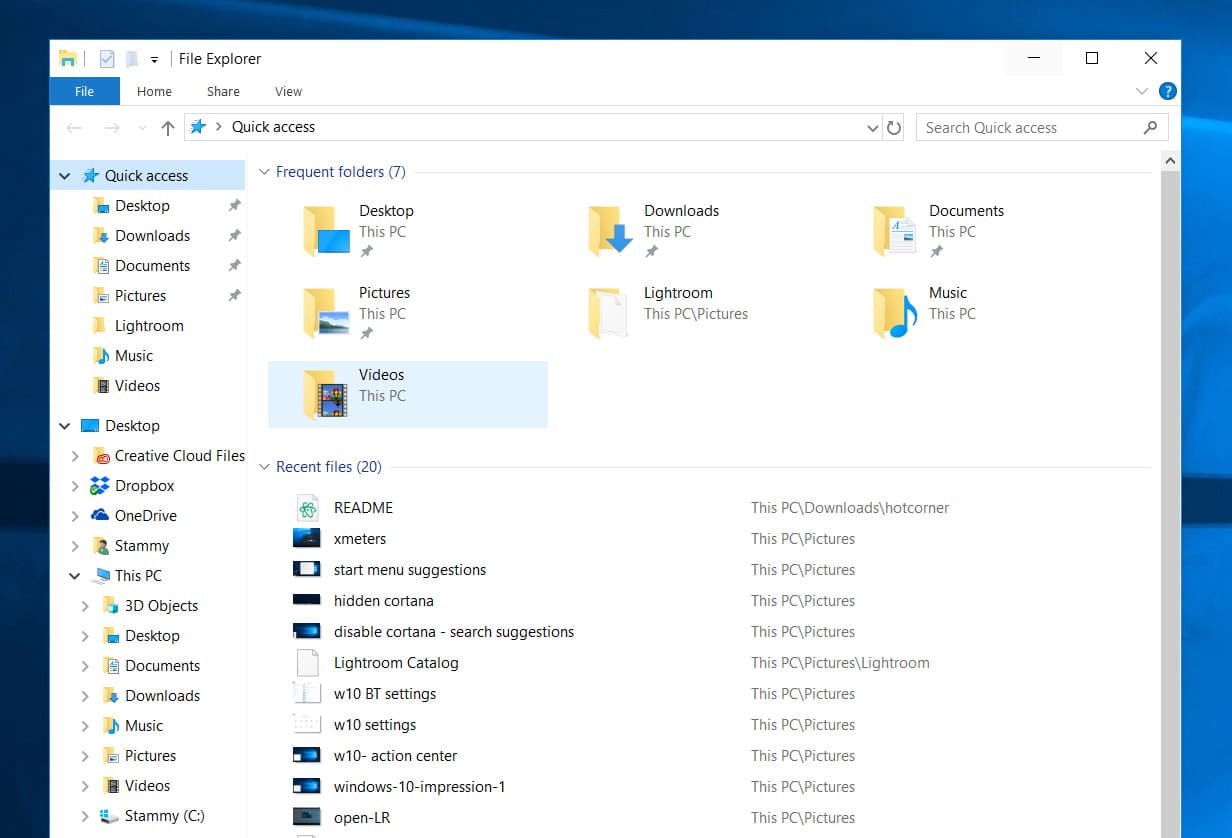This screenshot has width=1232, height=838.
Task: Click the Stammy user icon in navigation pane
Action: pyautogui.click(x=101, y=546)
